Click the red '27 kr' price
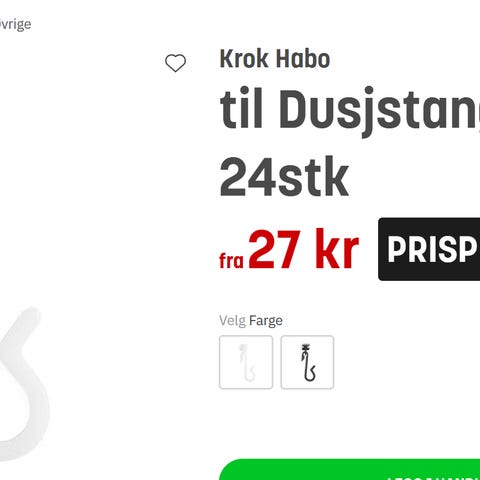 [304, 249]
